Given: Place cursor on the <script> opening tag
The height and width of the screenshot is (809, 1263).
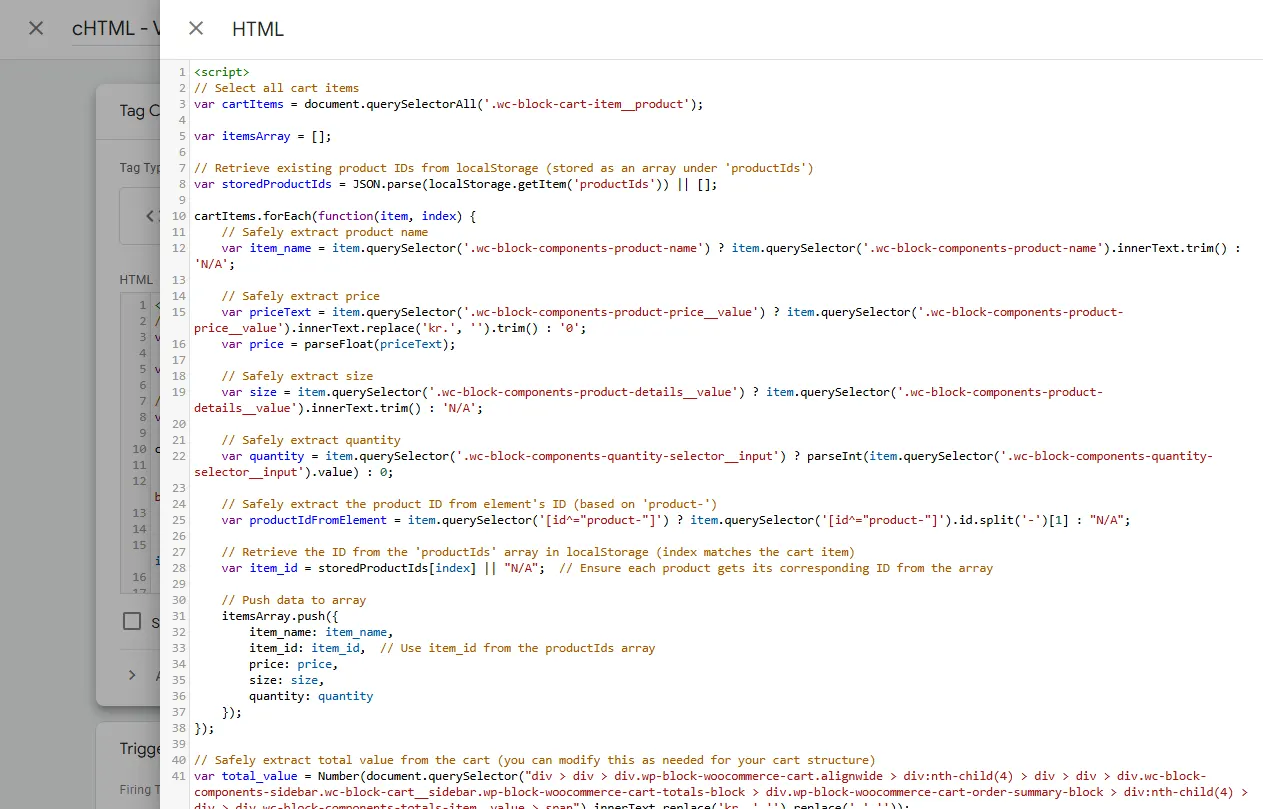Looking at the screenshot, I should [x=221, y=72].
